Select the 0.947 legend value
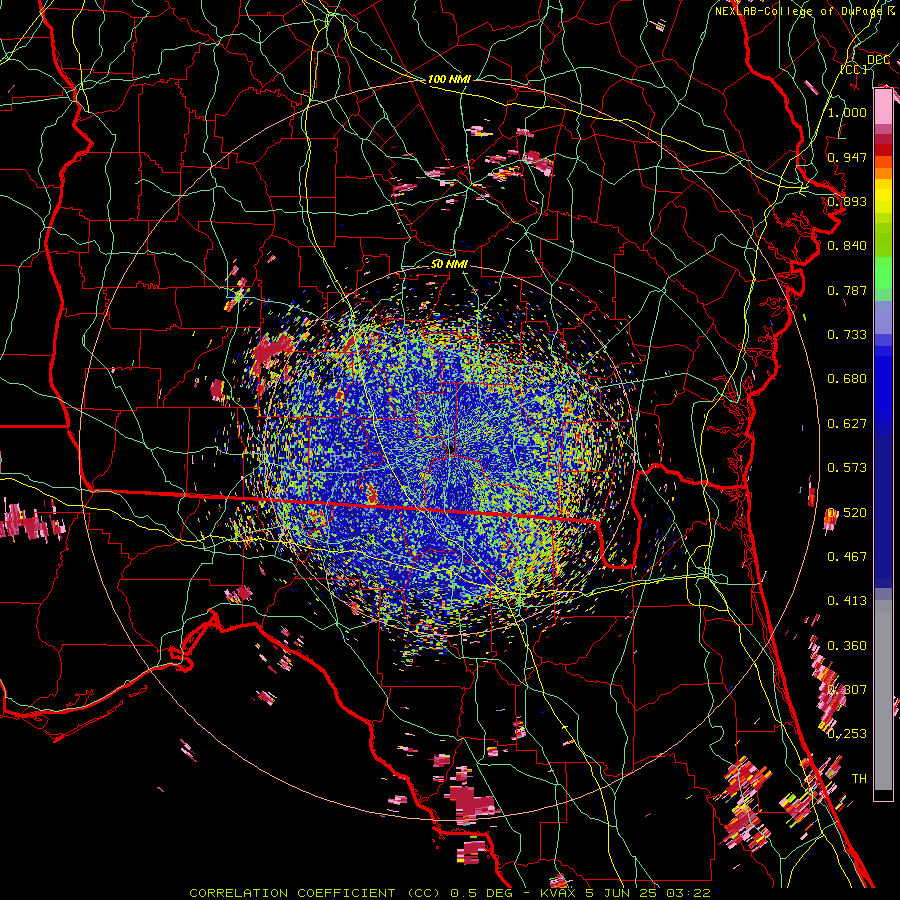The width and height of the screenshot is (900, 900). click(847, 157)
